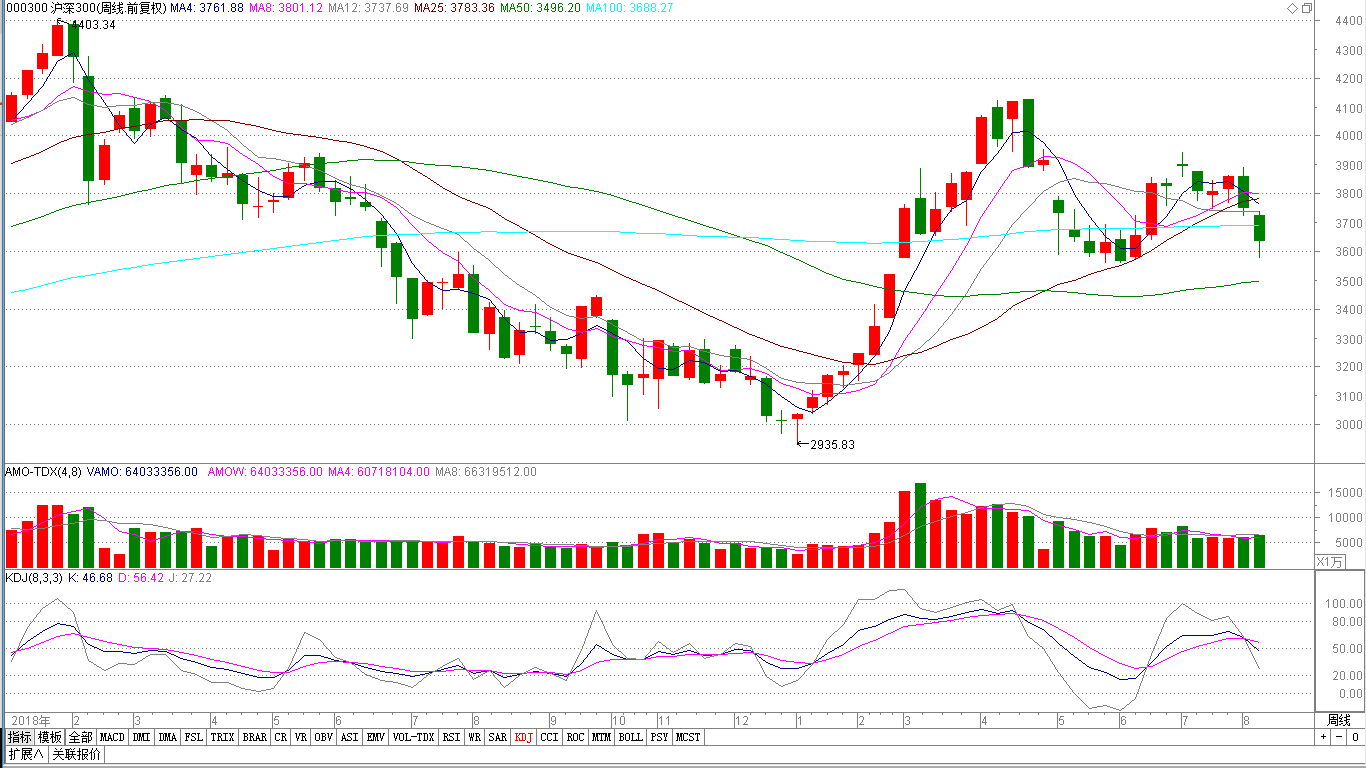
Task: Click the latest green candlestick at the chart's right edge
Action: (1260, 228)
